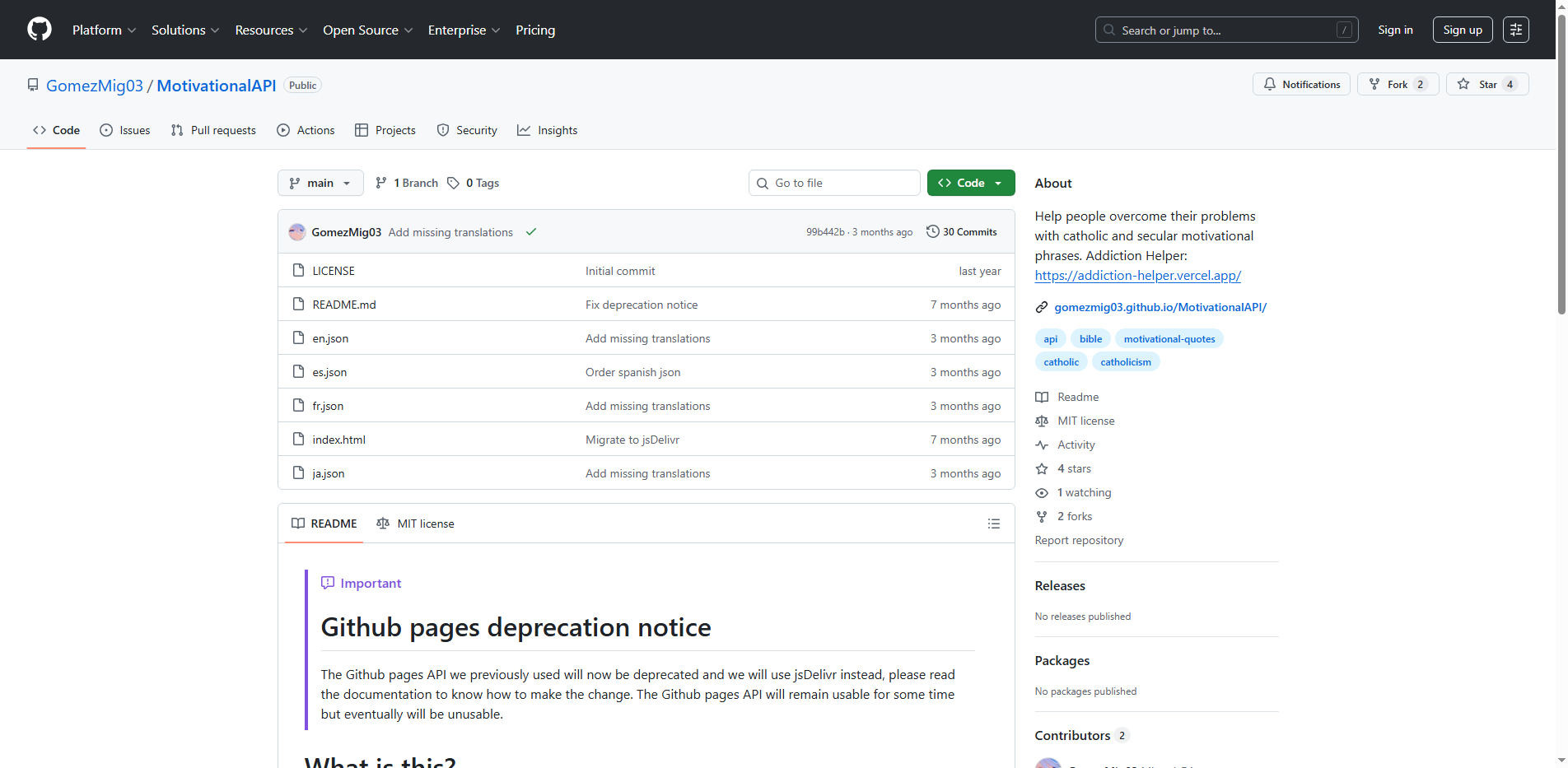The height and width of the screenshot is (768, 1568).
Task: Switch to the Security tab
Action: click(x=467, y=130)
